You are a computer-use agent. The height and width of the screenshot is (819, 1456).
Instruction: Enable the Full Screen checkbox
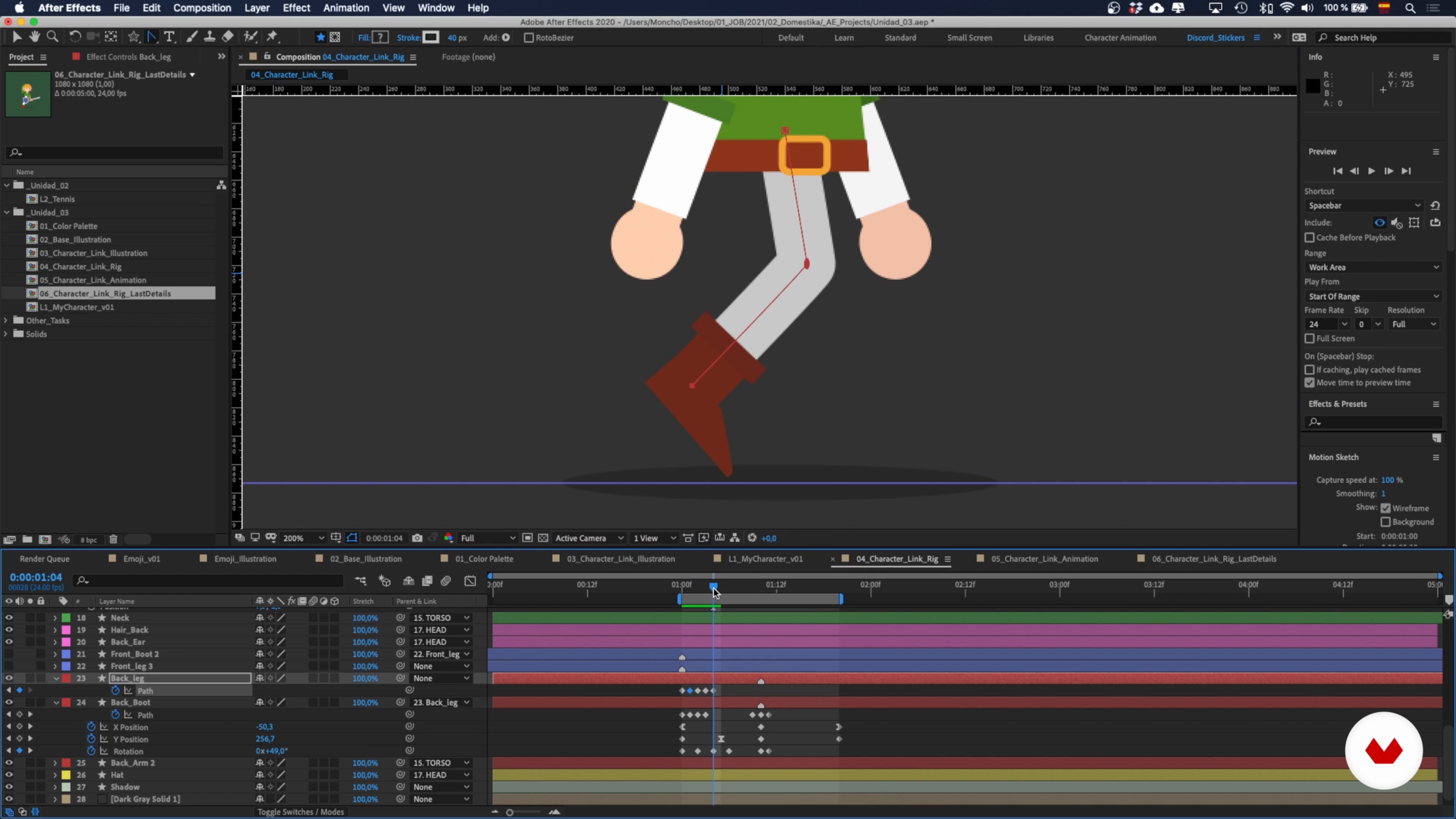[1310, 339]
